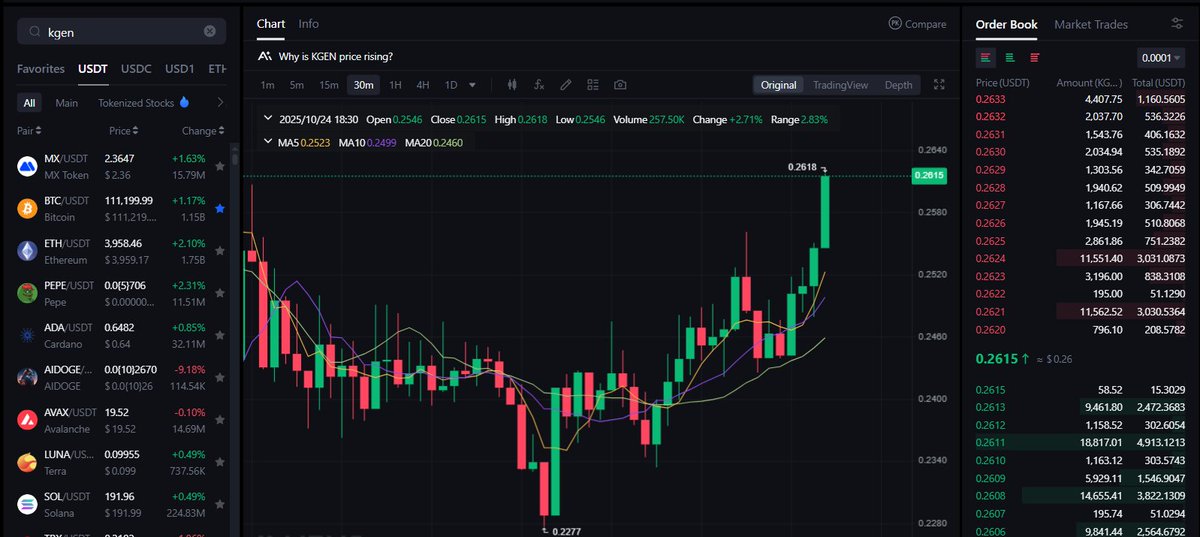
Task: Favorite the PEPE/USDT pair star
Action: click(x=219, y=292)
